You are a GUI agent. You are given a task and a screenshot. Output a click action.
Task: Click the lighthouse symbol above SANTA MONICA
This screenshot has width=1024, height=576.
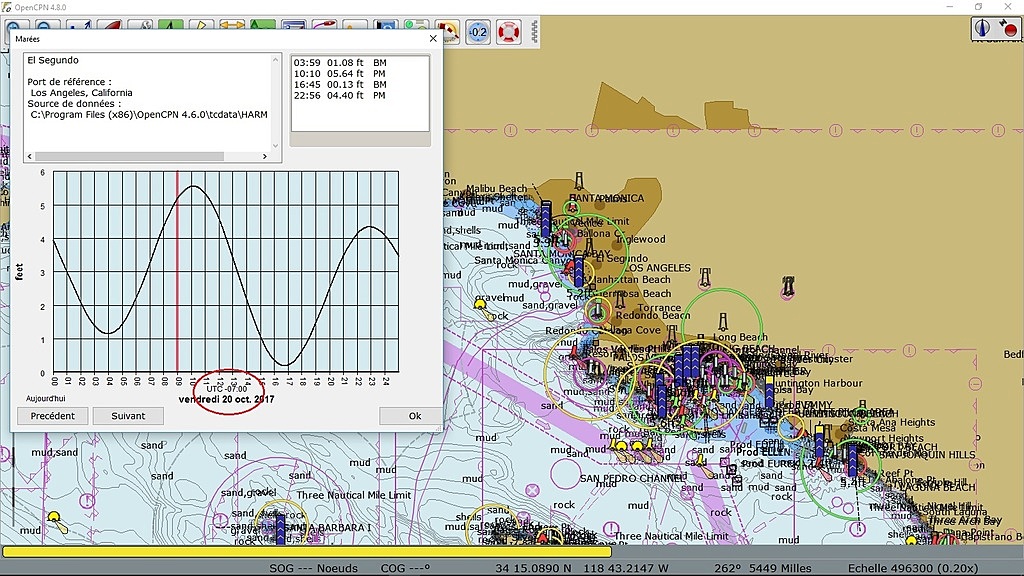pyautogui.click(x=579, y=181)
